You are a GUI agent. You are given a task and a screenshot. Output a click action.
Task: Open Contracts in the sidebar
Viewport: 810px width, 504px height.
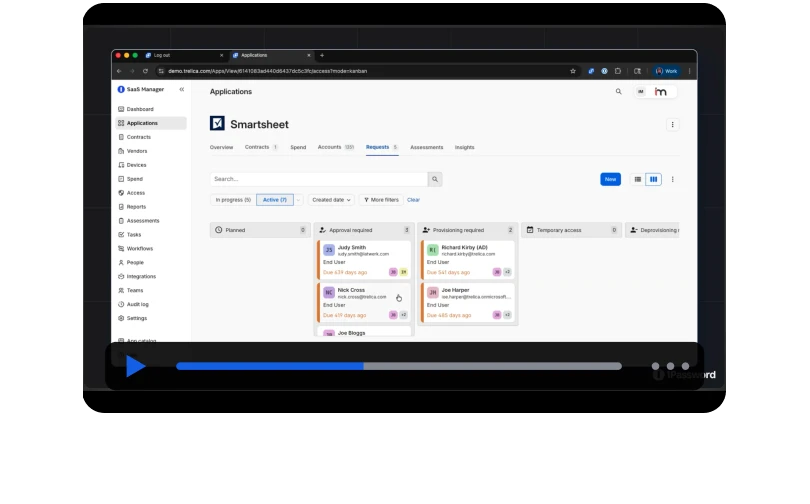pyautogui.click(x=138, y=137)
